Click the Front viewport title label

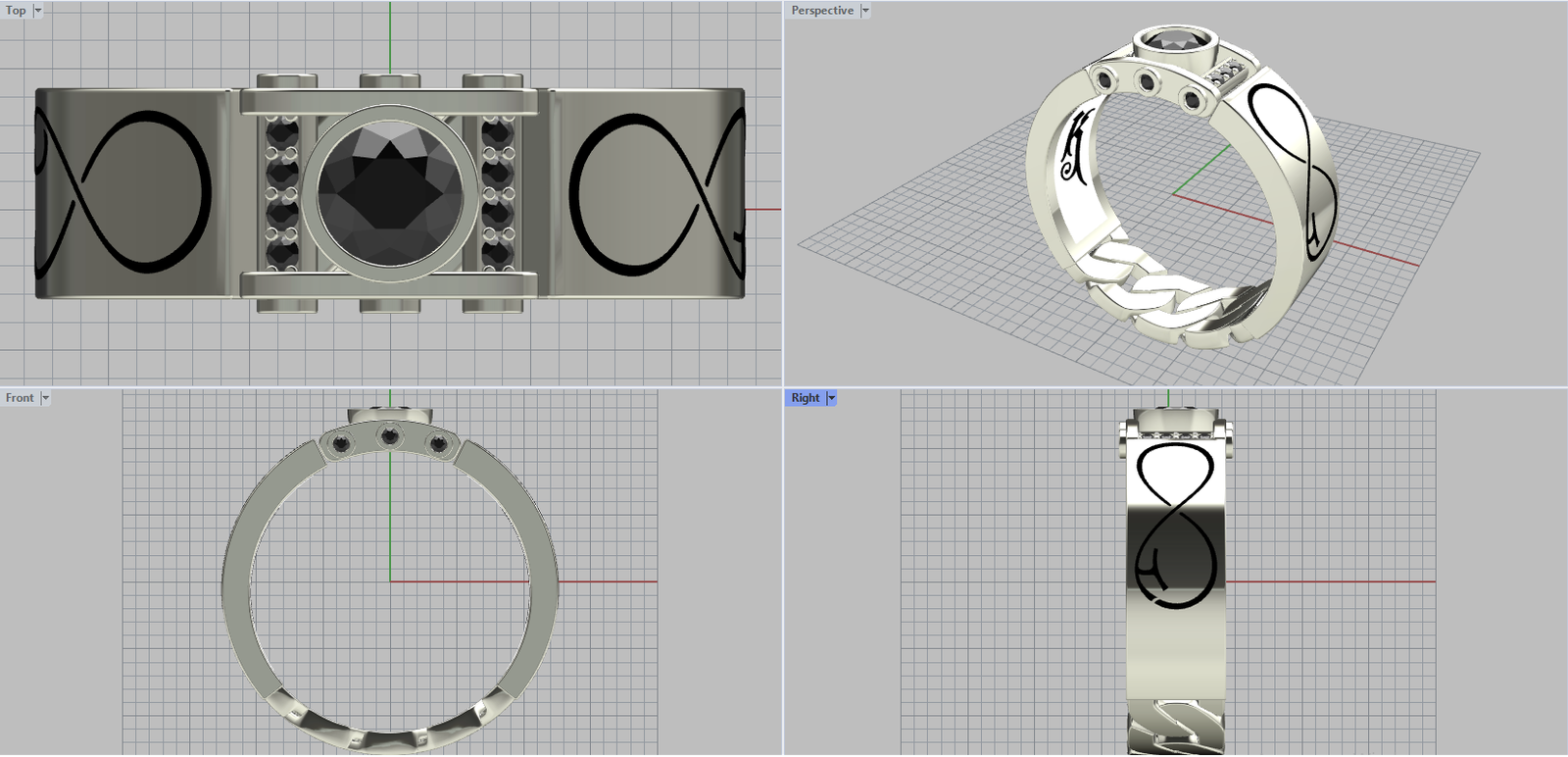[19, 398]
